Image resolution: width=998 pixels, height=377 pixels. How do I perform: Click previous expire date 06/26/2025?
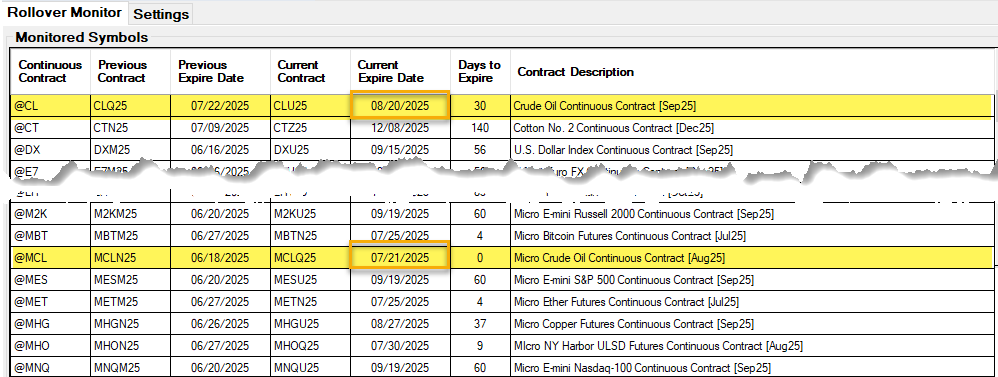(x=220, y=324)
